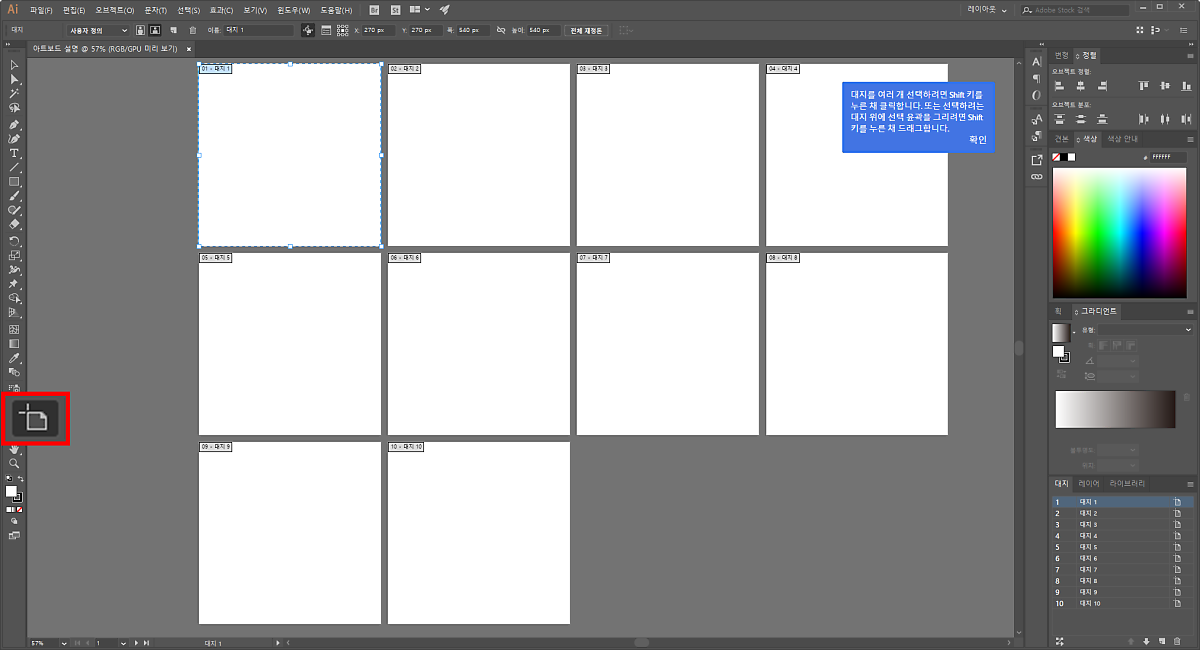
Task: Open the artboard preset dropdown 사용자 정의
Action: [98, 31]
